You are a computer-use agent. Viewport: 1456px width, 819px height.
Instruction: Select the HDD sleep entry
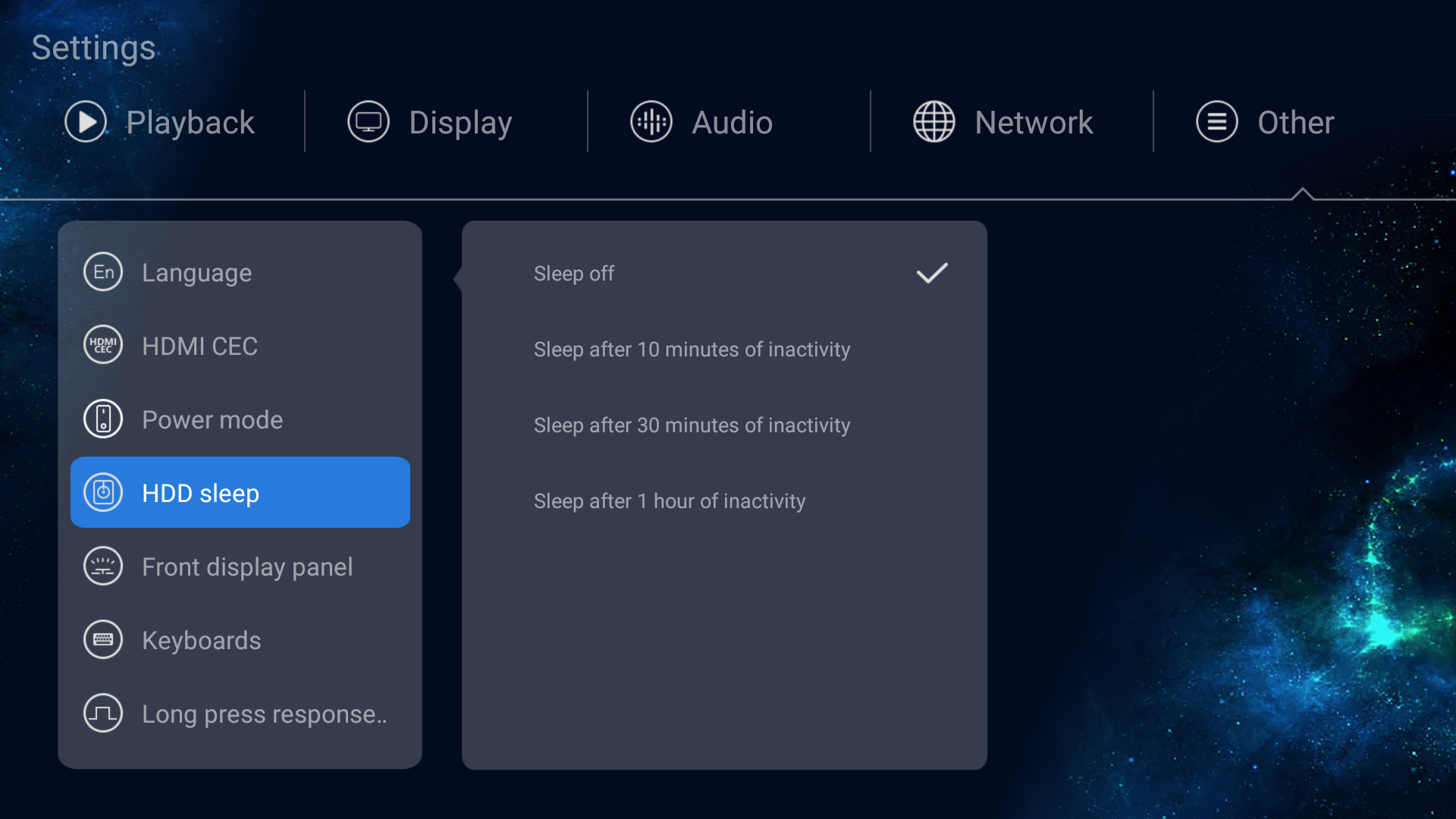[x=240, y=492]
